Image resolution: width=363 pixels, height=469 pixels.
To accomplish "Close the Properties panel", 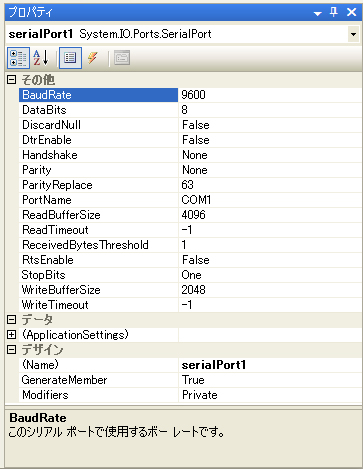I will coord(351,12).
